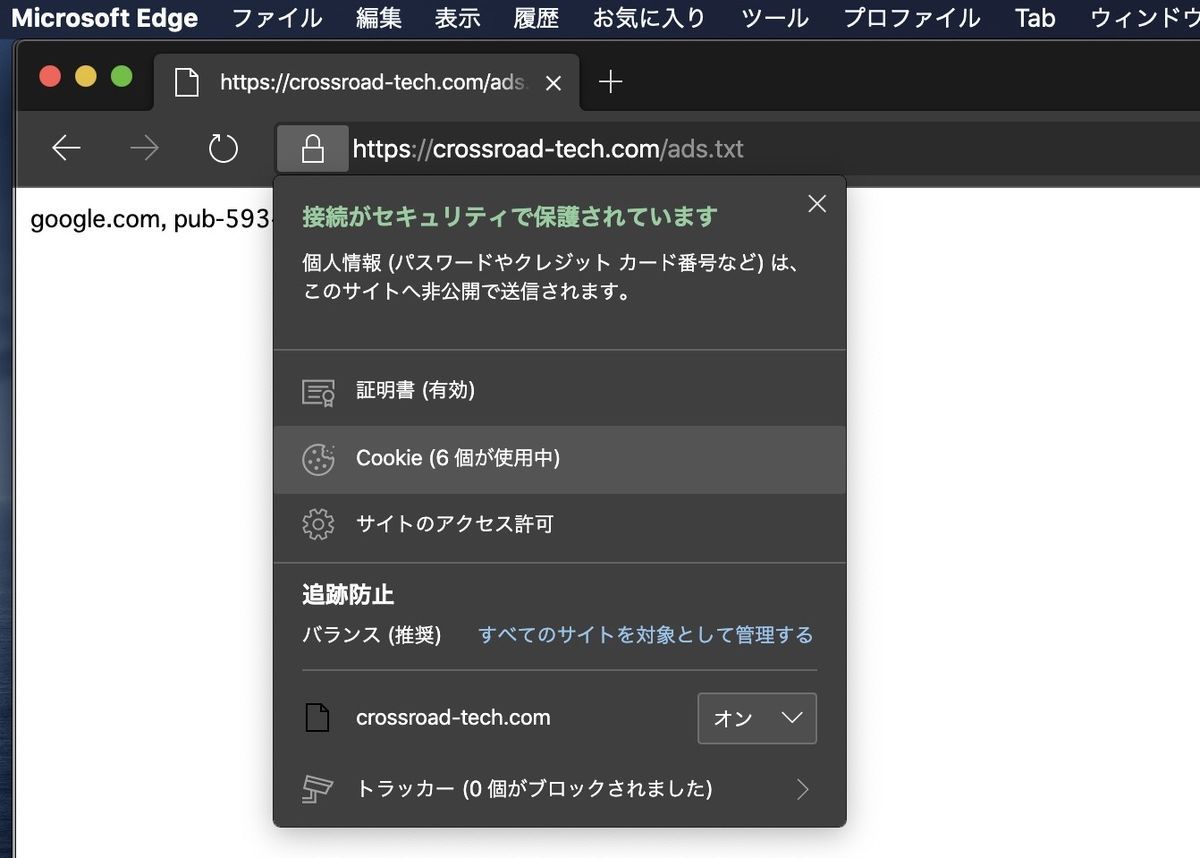Open the オン tracking prevention dropdown
Screen dimensions: 1200x858
tap(757, 718)
